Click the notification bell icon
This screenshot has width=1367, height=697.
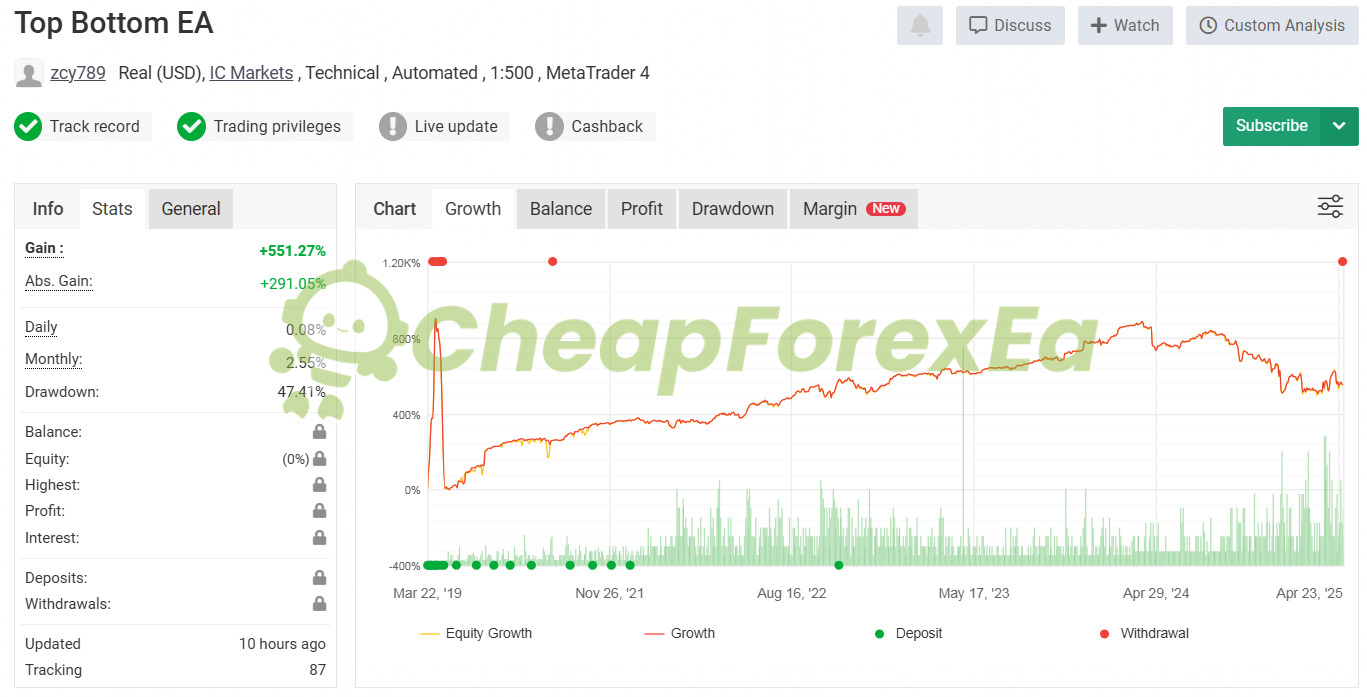point(920,25)
